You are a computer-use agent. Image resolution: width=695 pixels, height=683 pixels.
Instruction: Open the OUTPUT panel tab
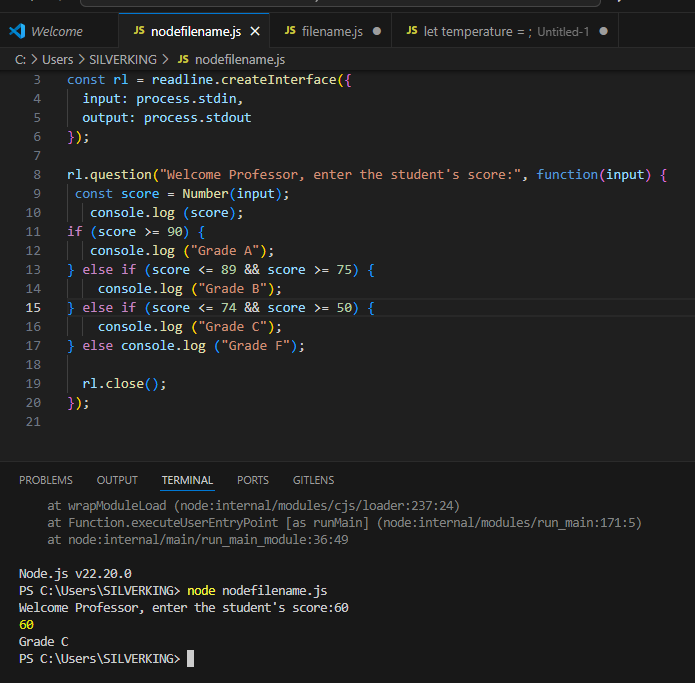click(x=117, y=480)
